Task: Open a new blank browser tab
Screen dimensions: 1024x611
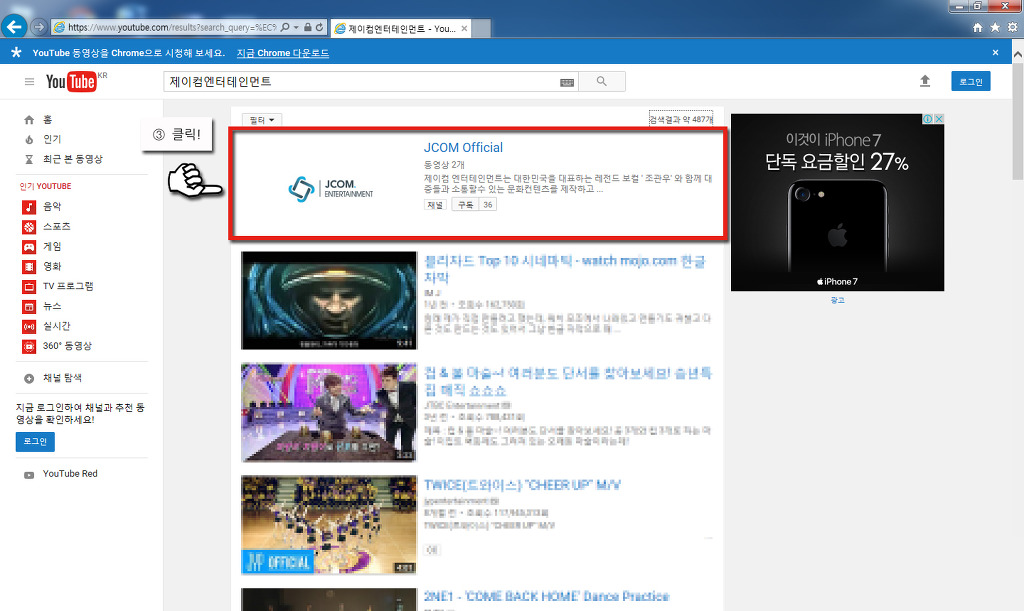Action: tap(481, 29)
